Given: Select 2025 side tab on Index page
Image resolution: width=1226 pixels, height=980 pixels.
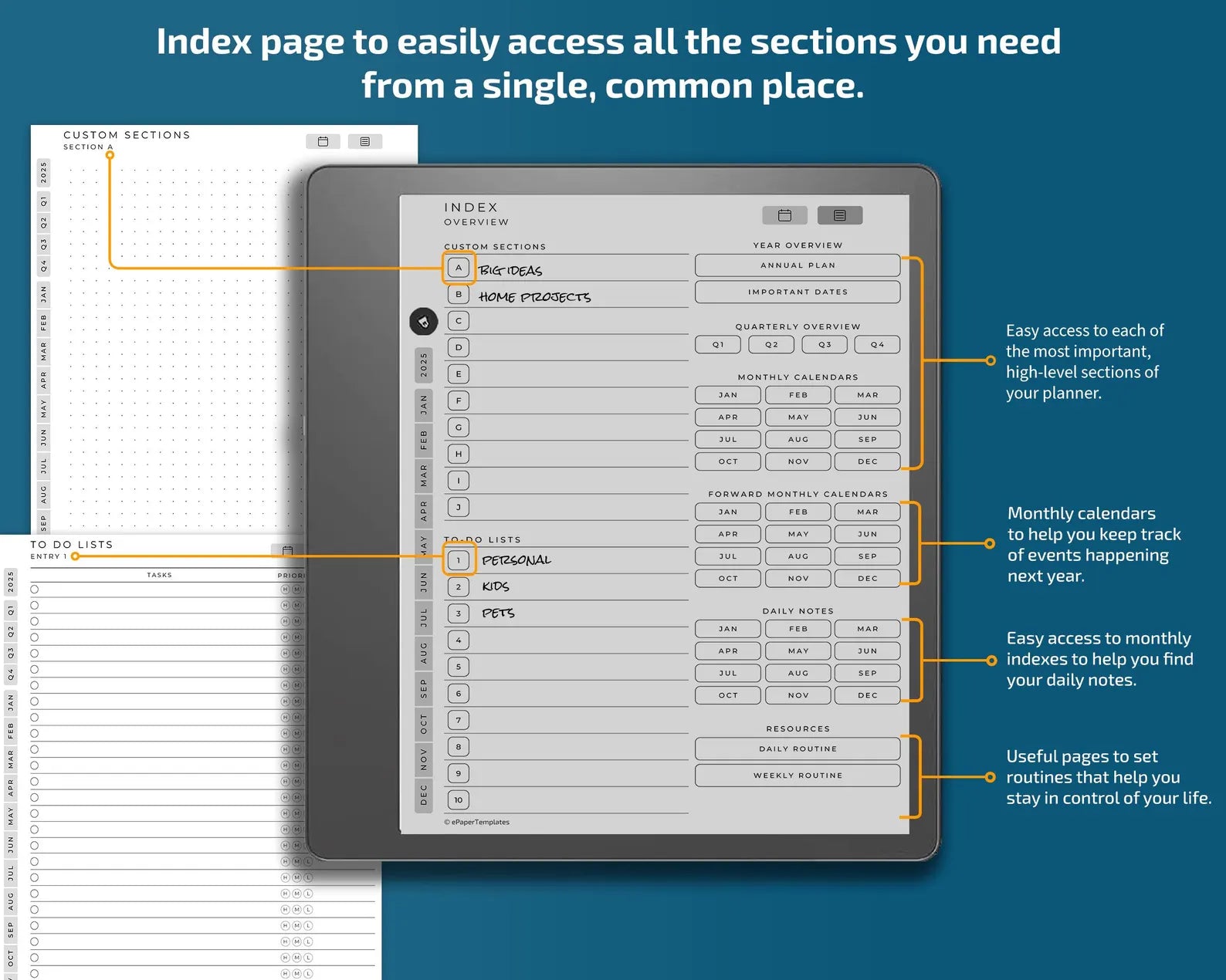Looking at the screenshot, I should click(x=423, y=366).
